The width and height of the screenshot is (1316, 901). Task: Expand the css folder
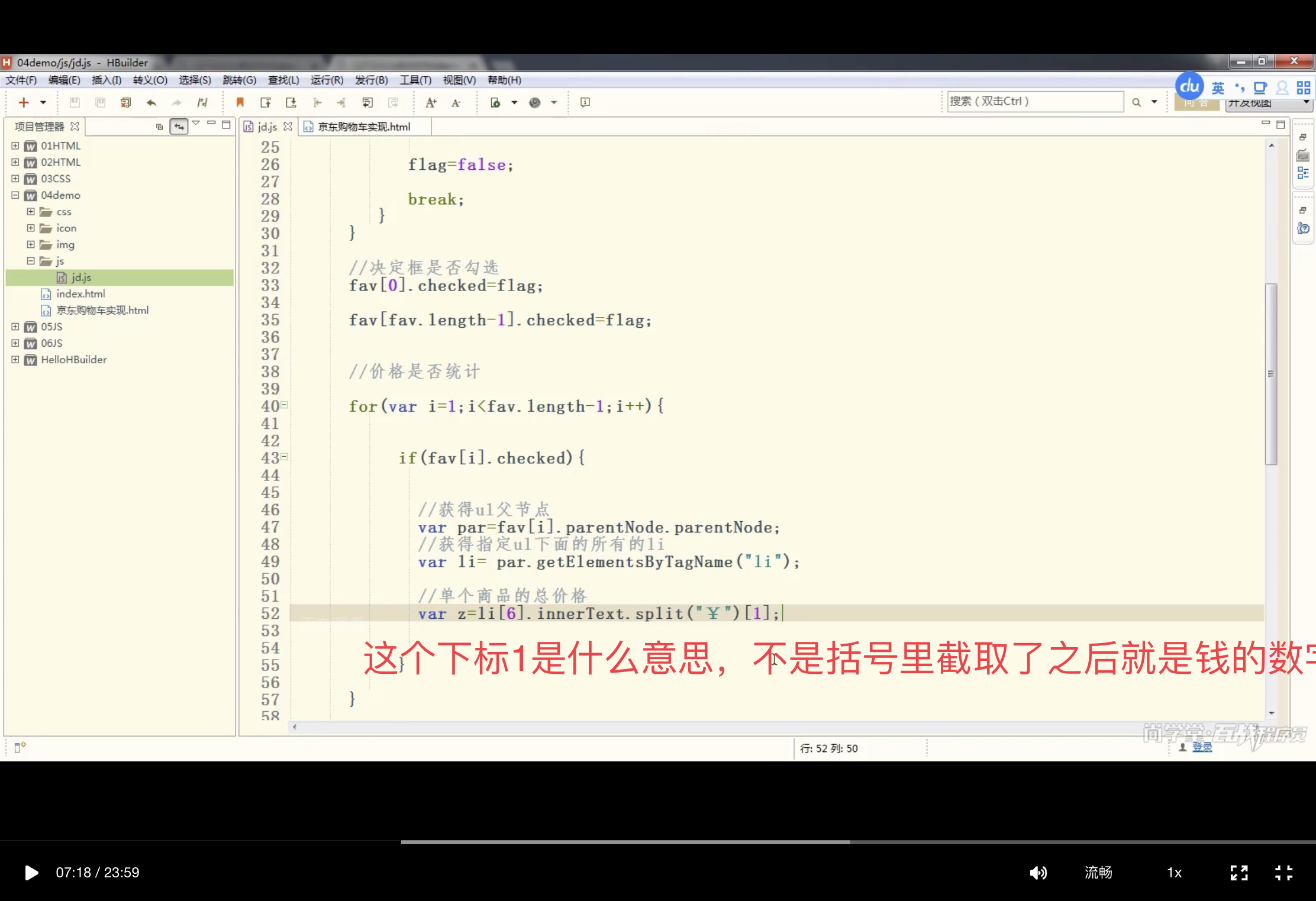click(31, 211)
